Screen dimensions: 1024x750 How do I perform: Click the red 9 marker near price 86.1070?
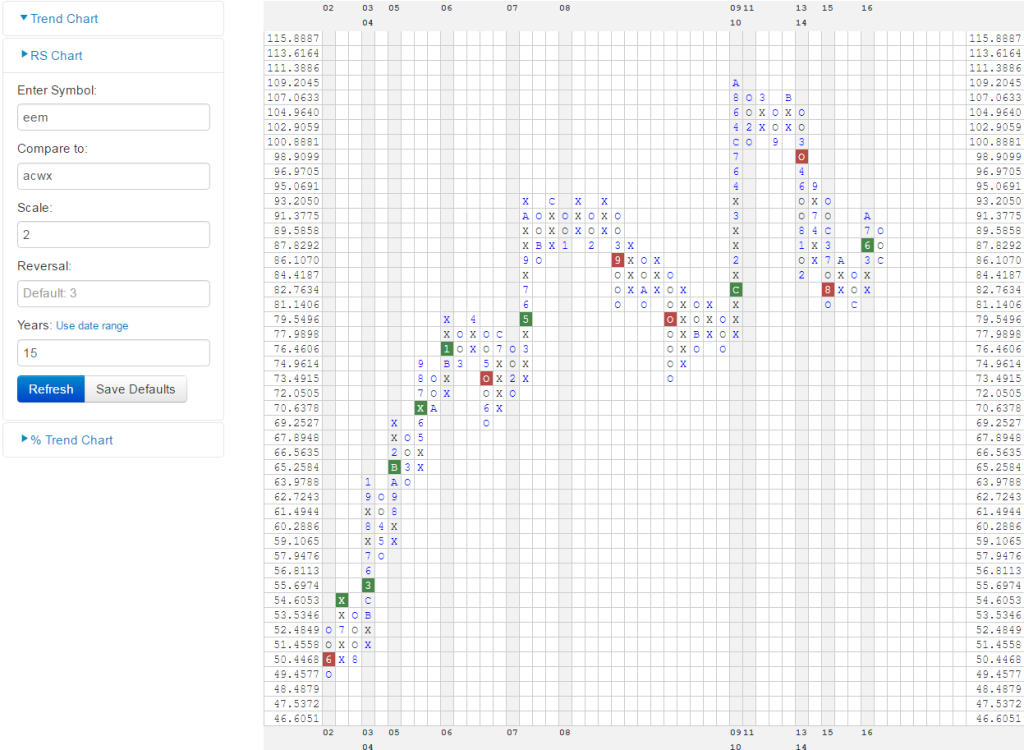coord(618,259)
